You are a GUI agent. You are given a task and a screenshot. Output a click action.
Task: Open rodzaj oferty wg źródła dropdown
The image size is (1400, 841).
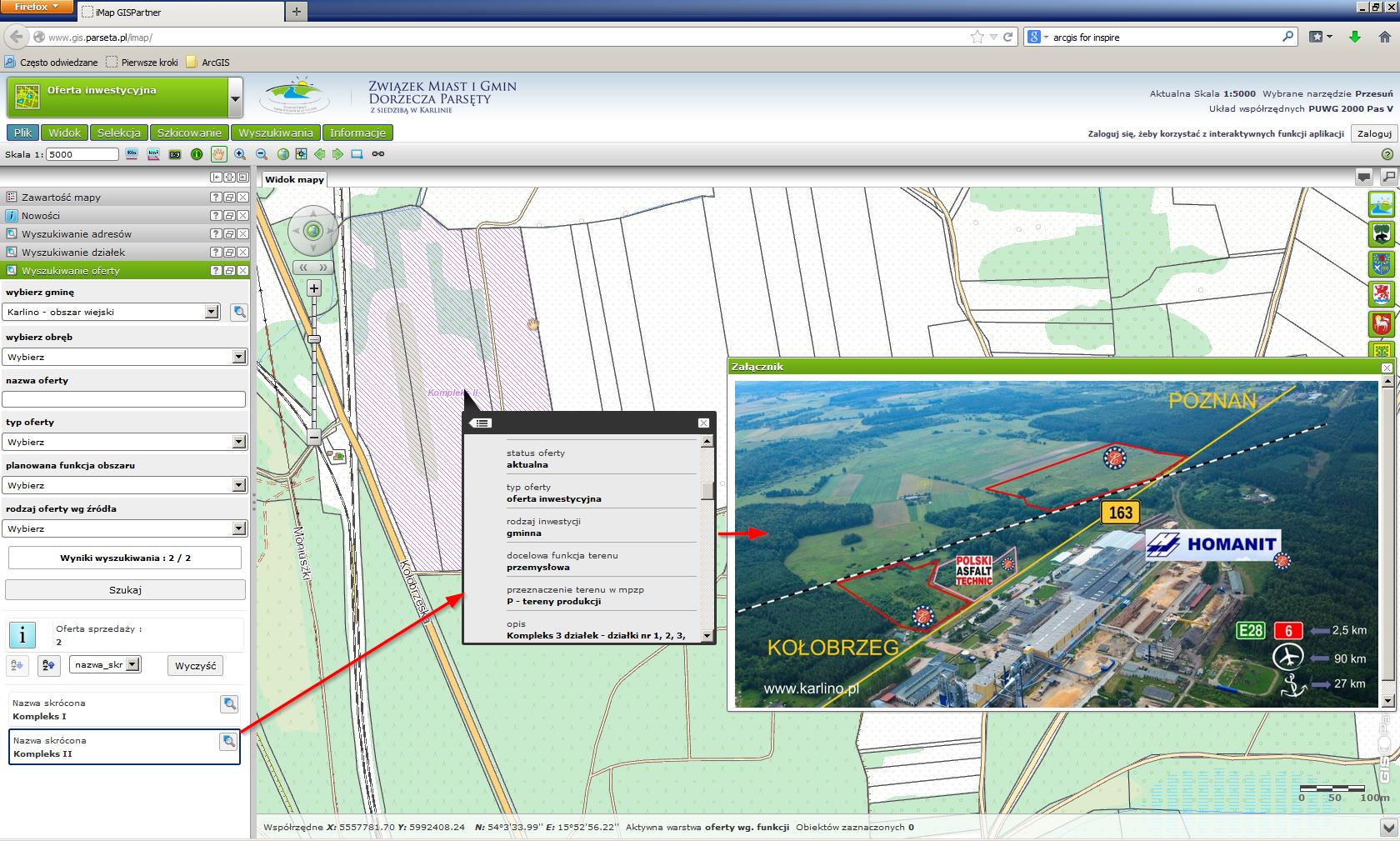tap(239, 528)
